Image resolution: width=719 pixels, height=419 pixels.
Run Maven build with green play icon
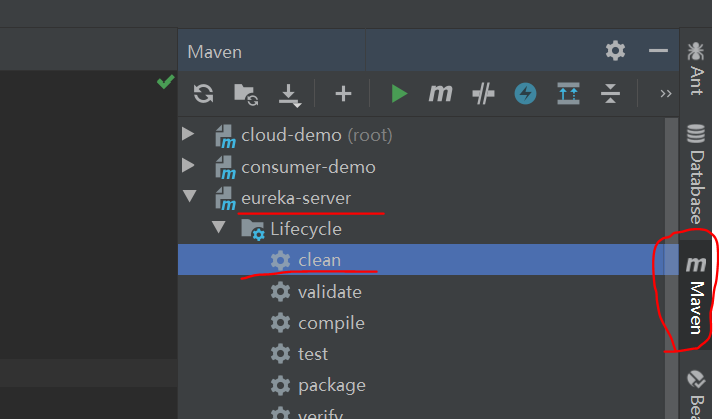pyautogui.click(x=399, y=94)
